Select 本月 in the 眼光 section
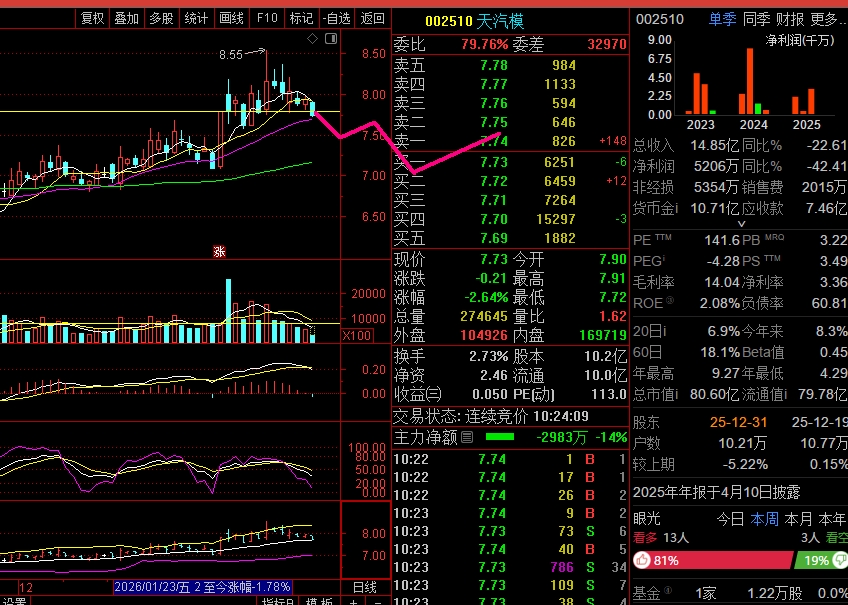This screenshot has height=605, width=848. (x=798, y=519)
